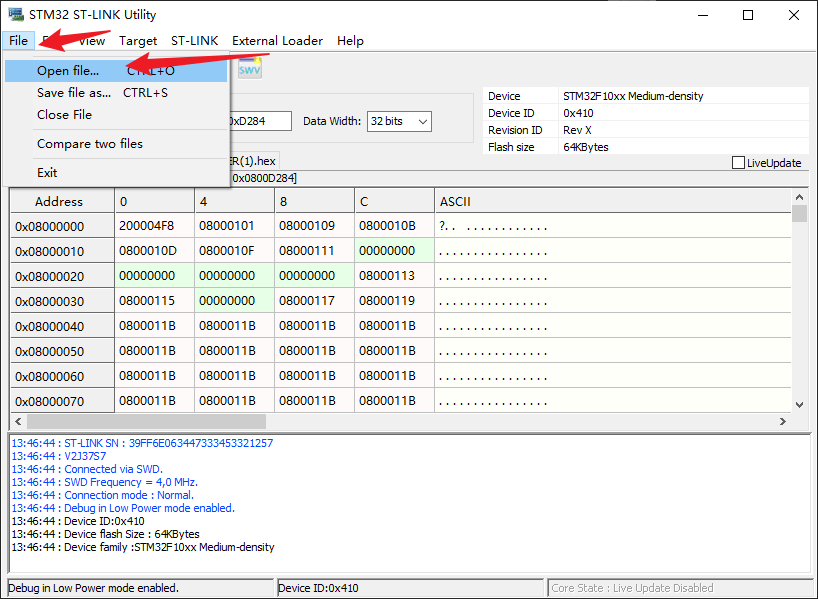818x599 pixels.
Task: Choose Save file as... menu entry
Action: point(116,93)
